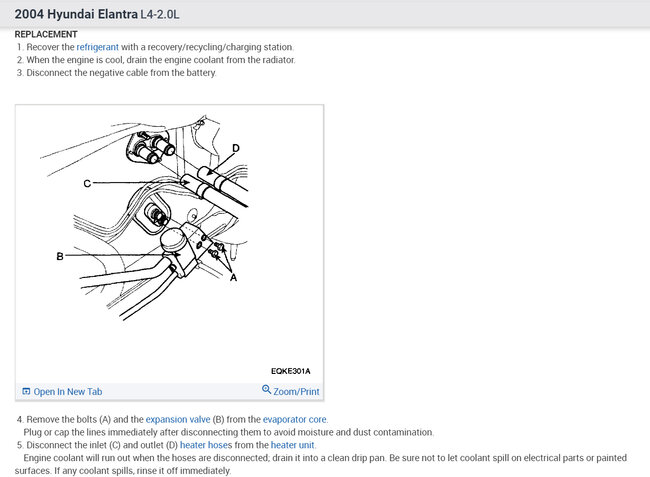650x477 pixels.
Task: Click the expansion valve link
Action: point(178,419)
